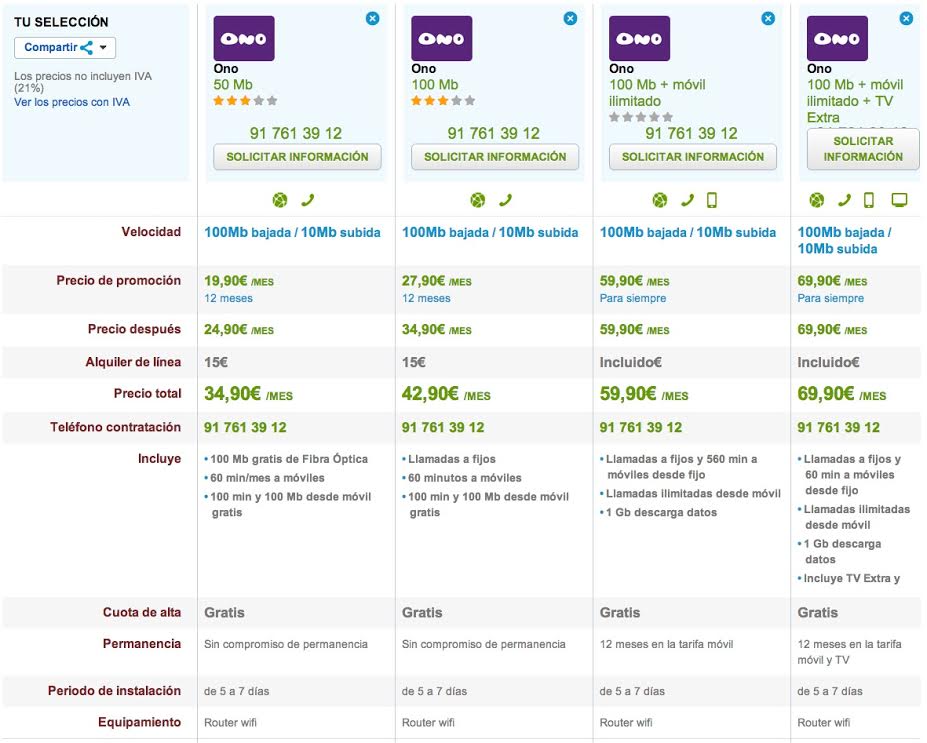Click 'Periodo de instalación' row label
Screen dimensions: 927x743
[x=115, y=690]
